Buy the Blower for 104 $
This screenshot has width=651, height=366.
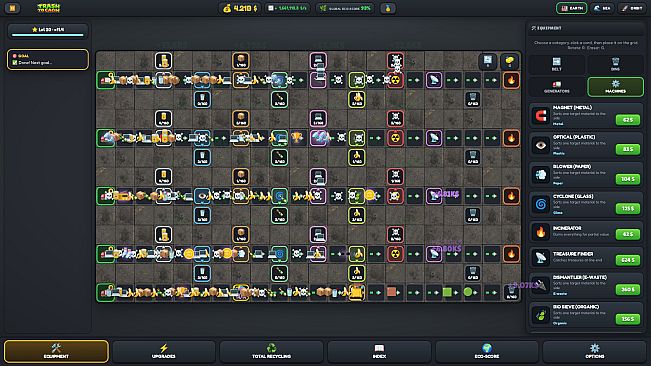pos(627,179)
